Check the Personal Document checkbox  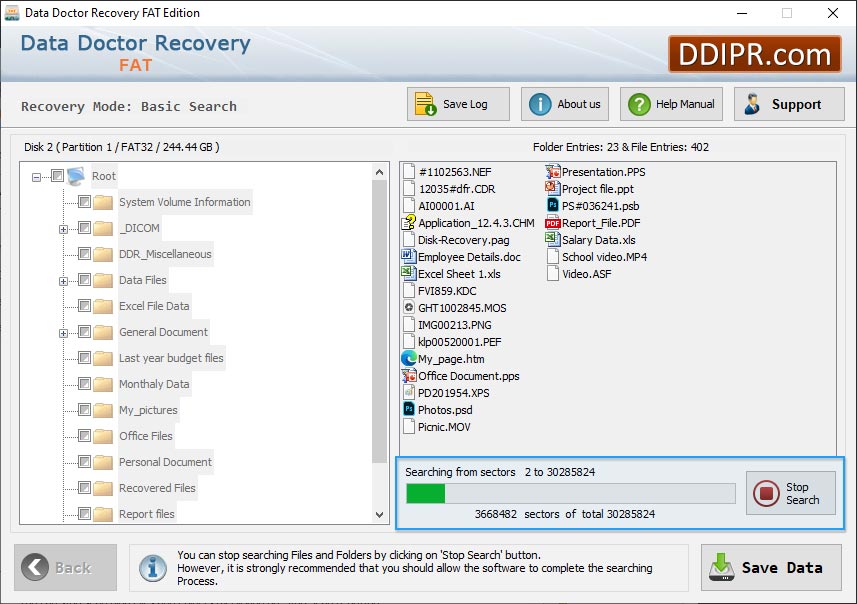(84, 462)
